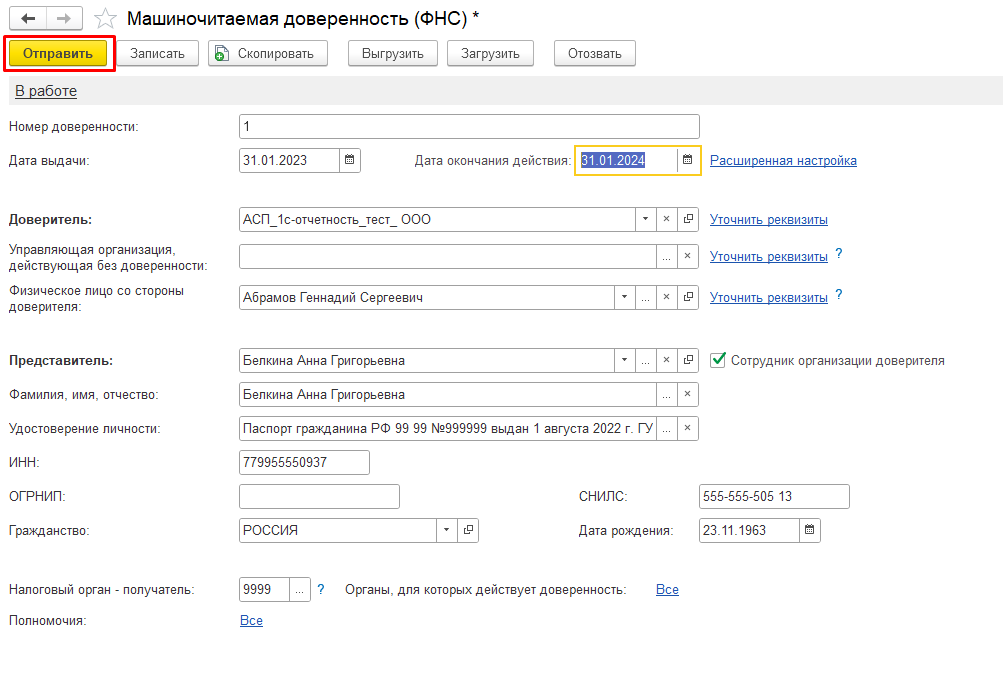1003x696 pixels.
Task: Open selection dots for Управляющая организация
Action: pos(667,256)
